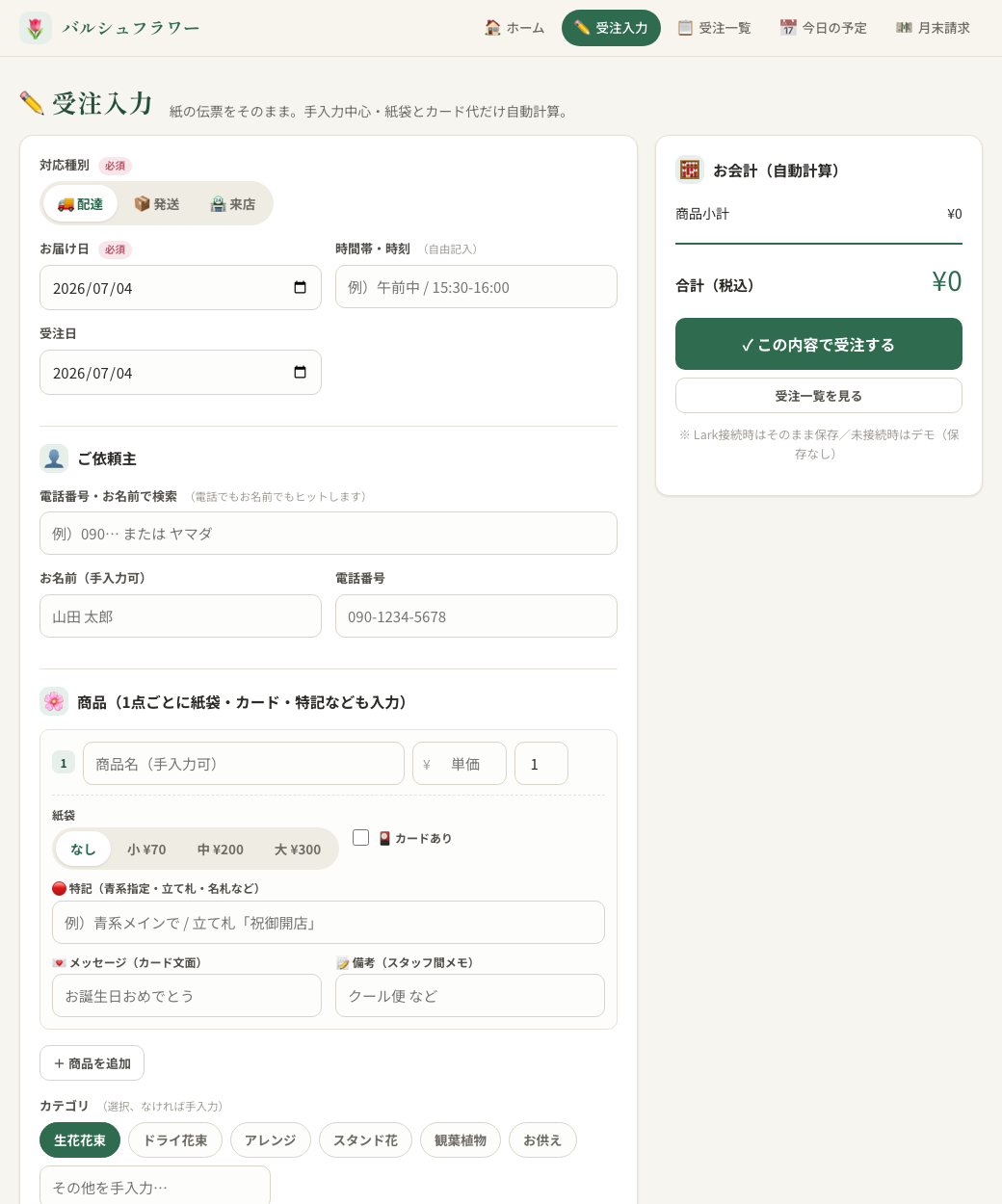Click the メッセージ card text field

187,996
